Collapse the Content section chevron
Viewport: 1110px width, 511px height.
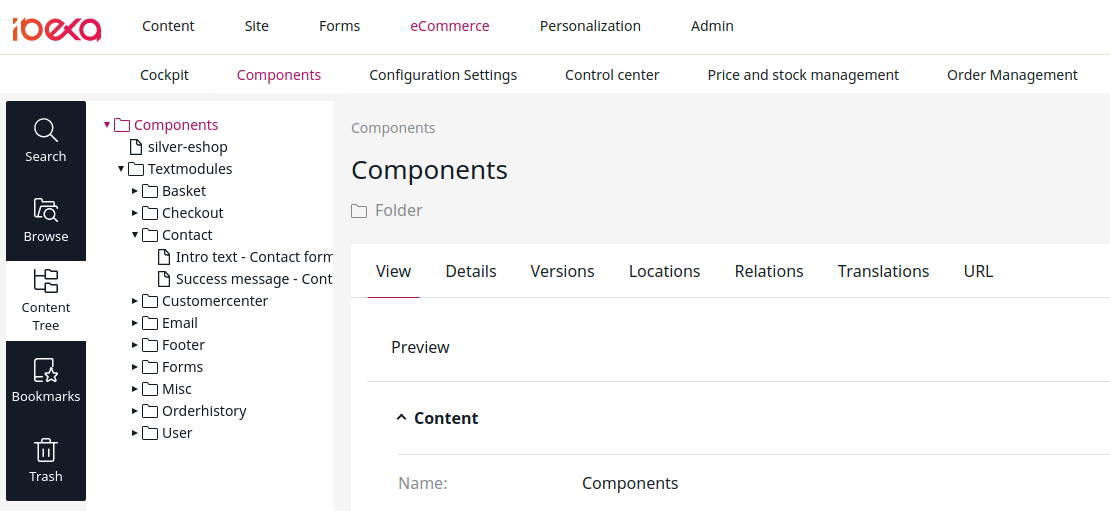401,418
